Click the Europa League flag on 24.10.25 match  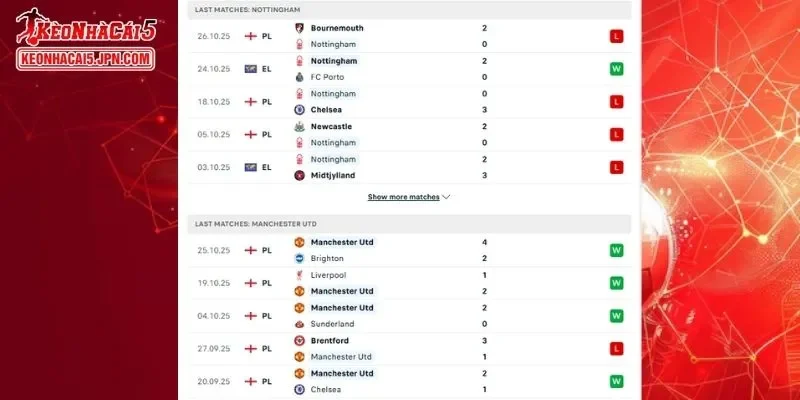coord(251,69)
